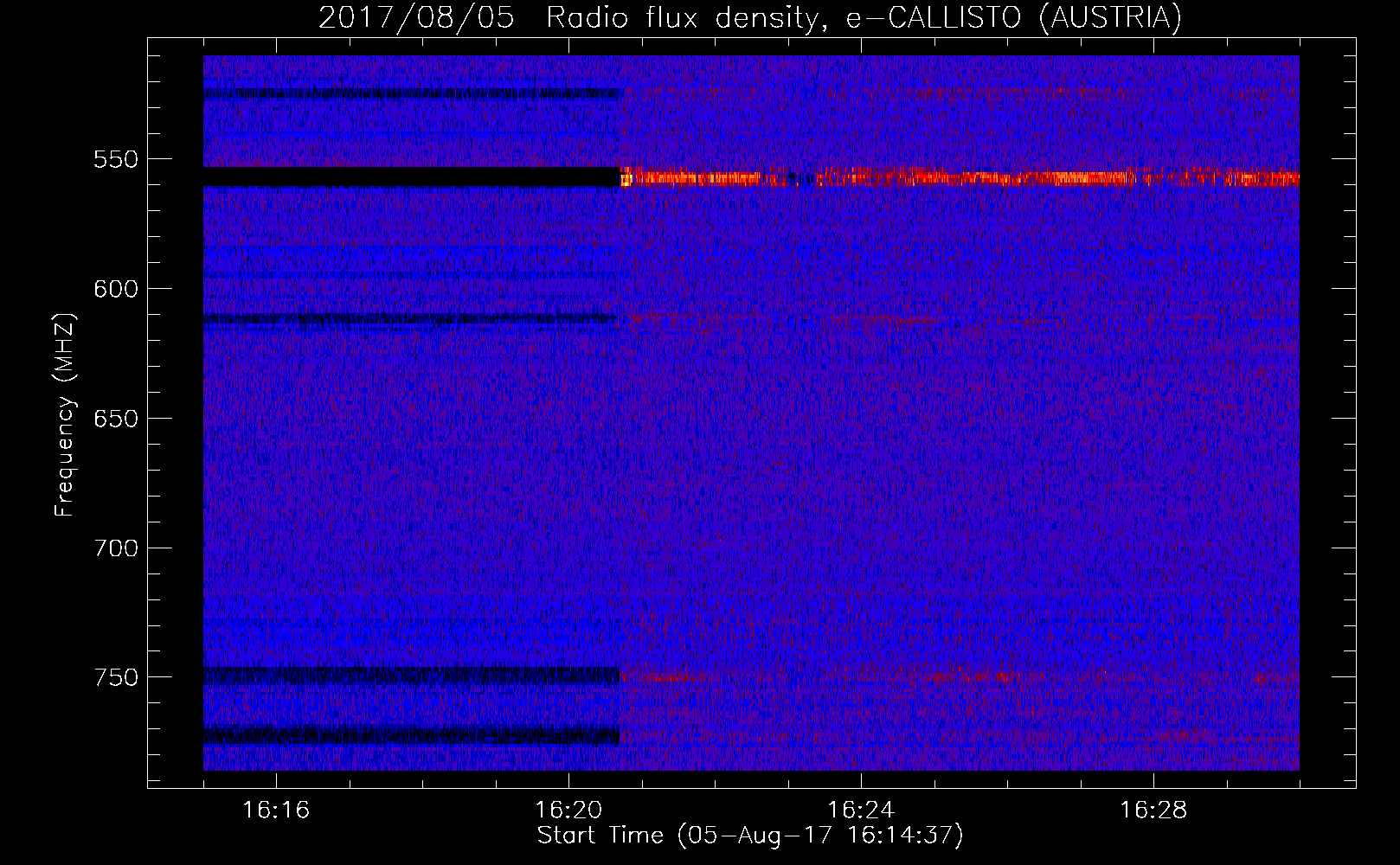Viewport: 1400px width, 865px height.
Task: Select the 'Frequency (MHZ)' axis label
Action: click(64, 415)
